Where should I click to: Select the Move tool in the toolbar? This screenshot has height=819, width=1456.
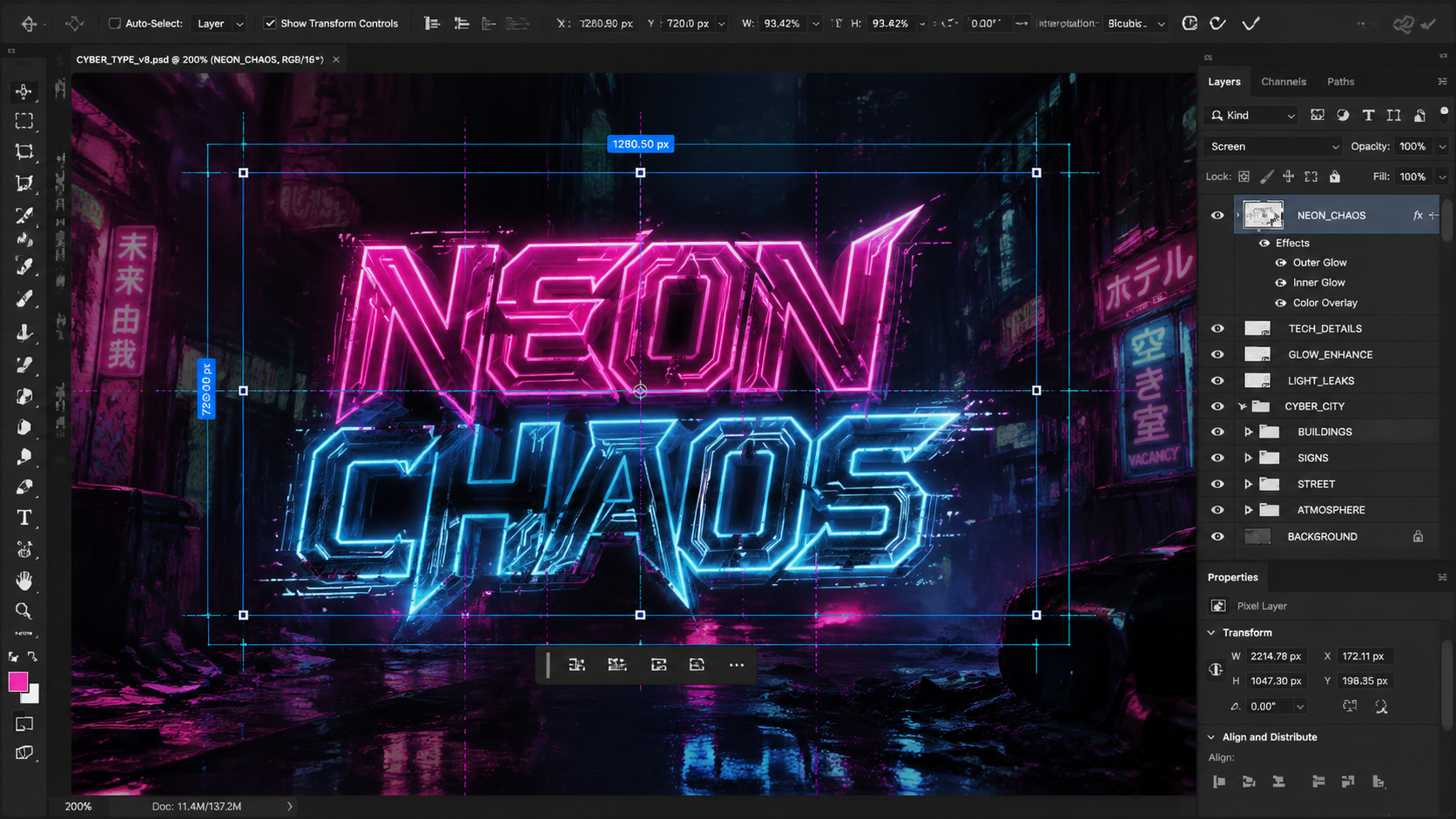point(24,91)
